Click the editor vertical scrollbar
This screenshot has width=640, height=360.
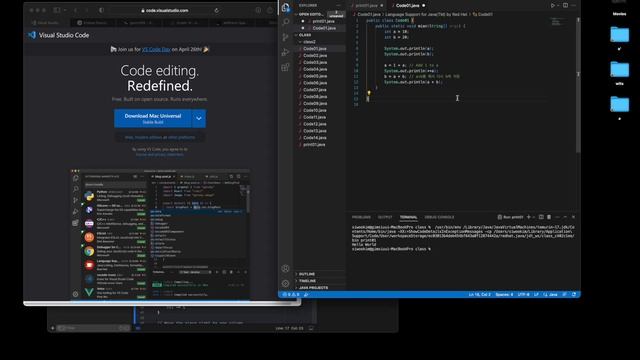(578, 86)
